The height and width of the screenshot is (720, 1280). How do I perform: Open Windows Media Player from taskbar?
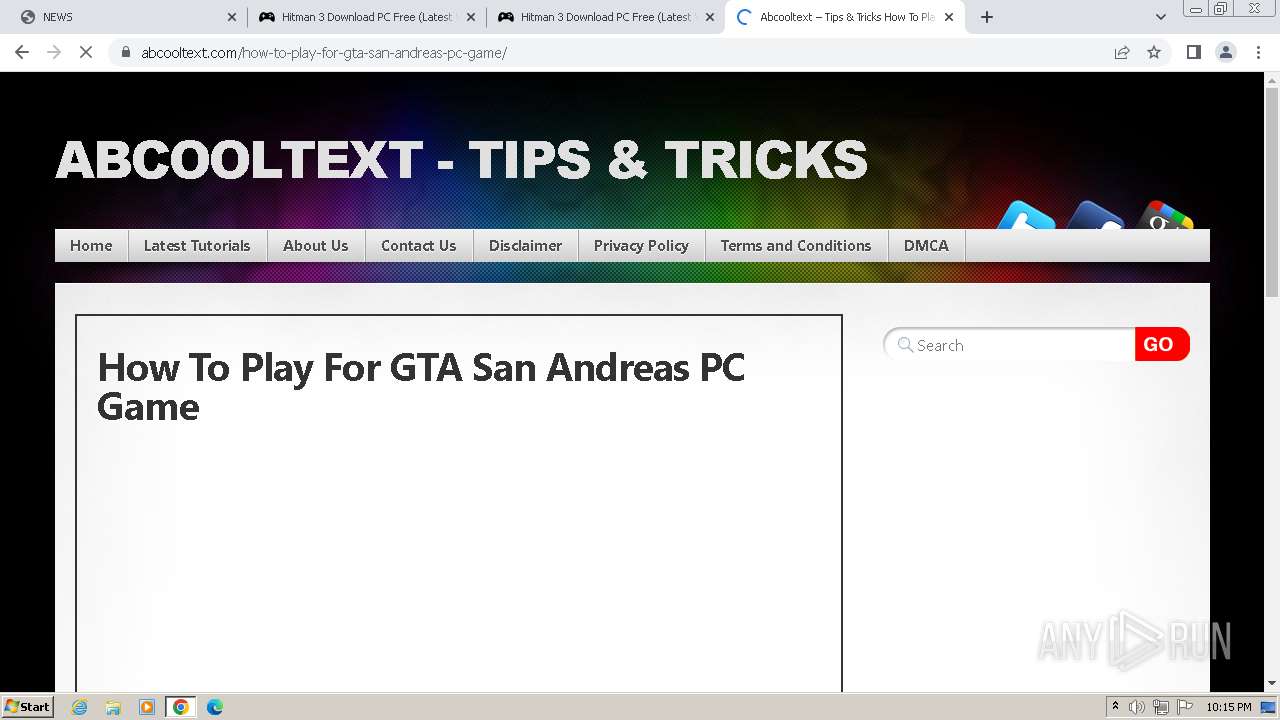pos(147,707)
